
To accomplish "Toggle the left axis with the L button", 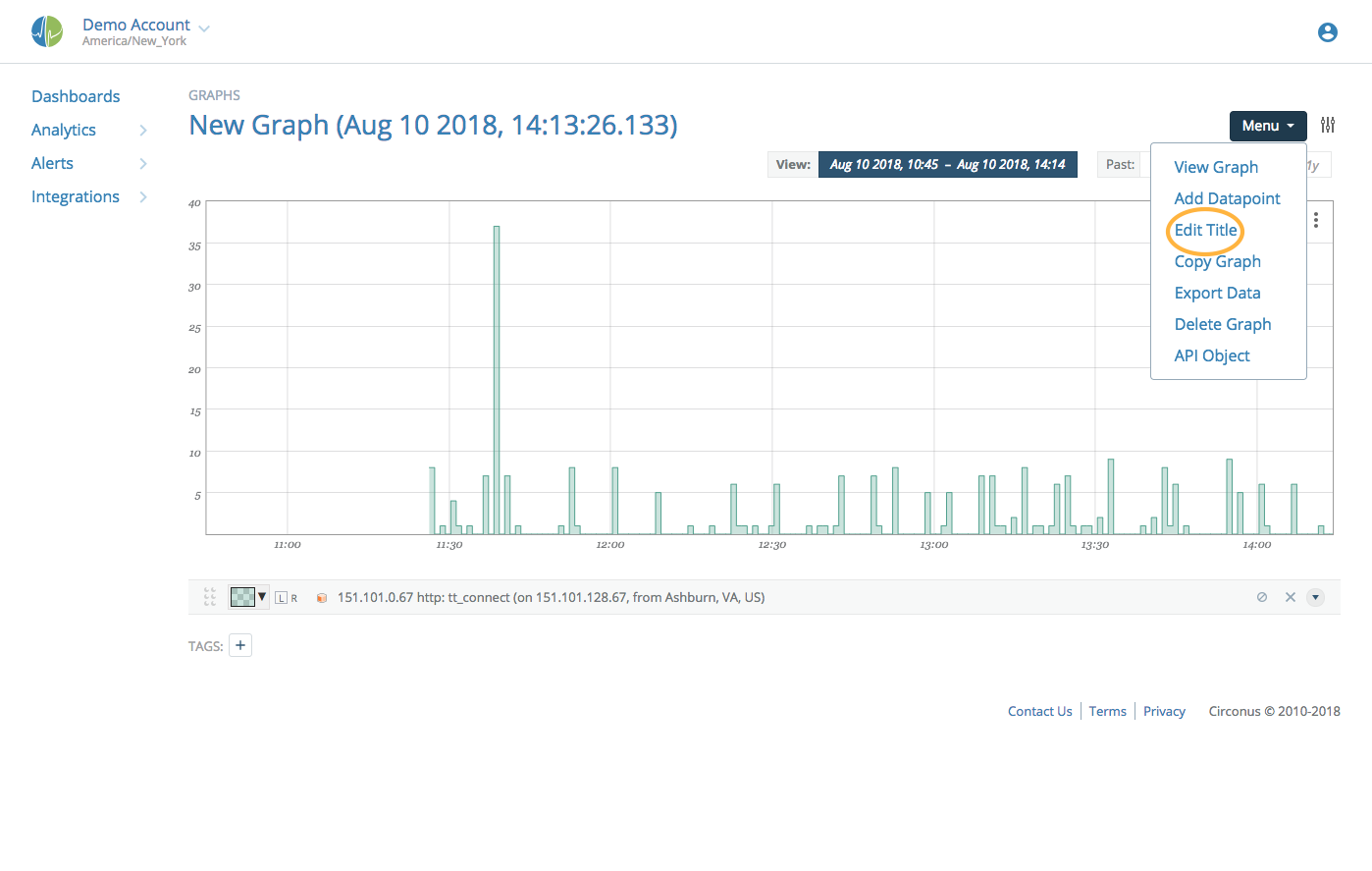I will point(280,597).
